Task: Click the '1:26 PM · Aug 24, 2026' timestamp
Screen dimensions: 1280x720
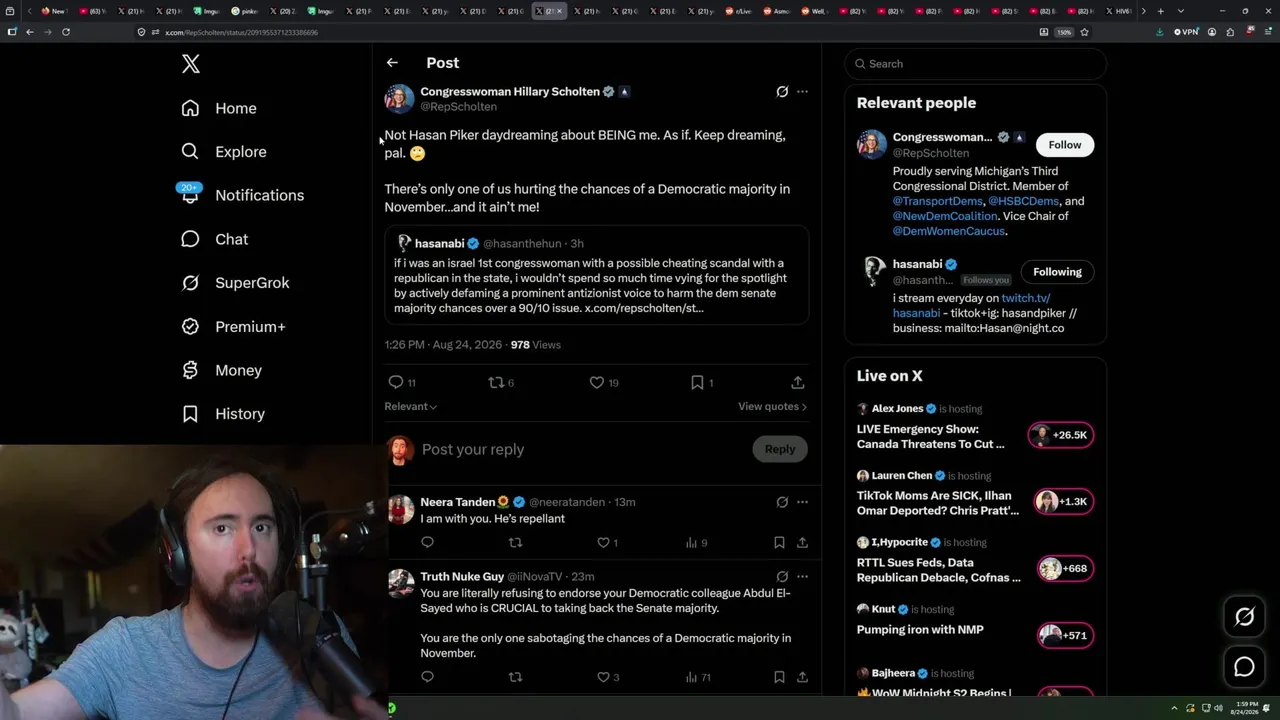Action: click(x=445, y=345)
